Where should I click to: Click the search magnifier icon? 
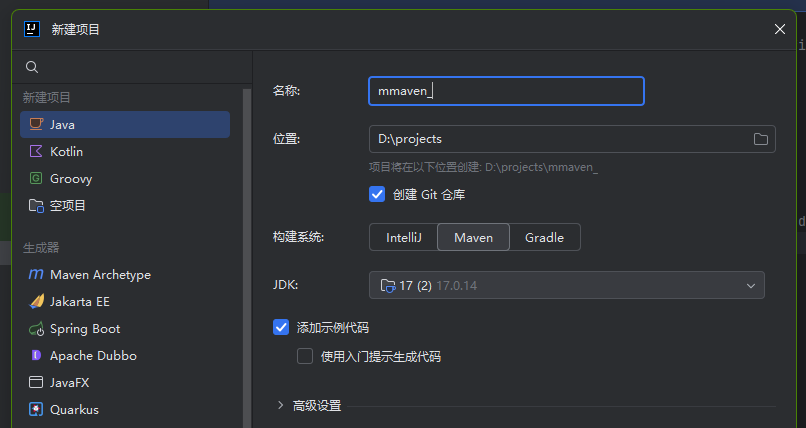point(32,67)
